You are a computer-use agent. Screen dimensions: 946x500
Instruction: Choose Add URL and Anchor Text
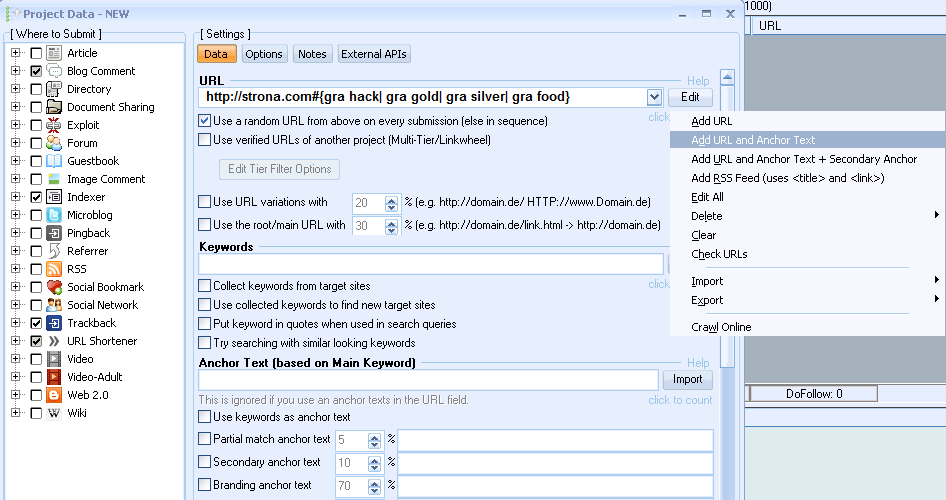pyautogui.click(x=753, y=140)
